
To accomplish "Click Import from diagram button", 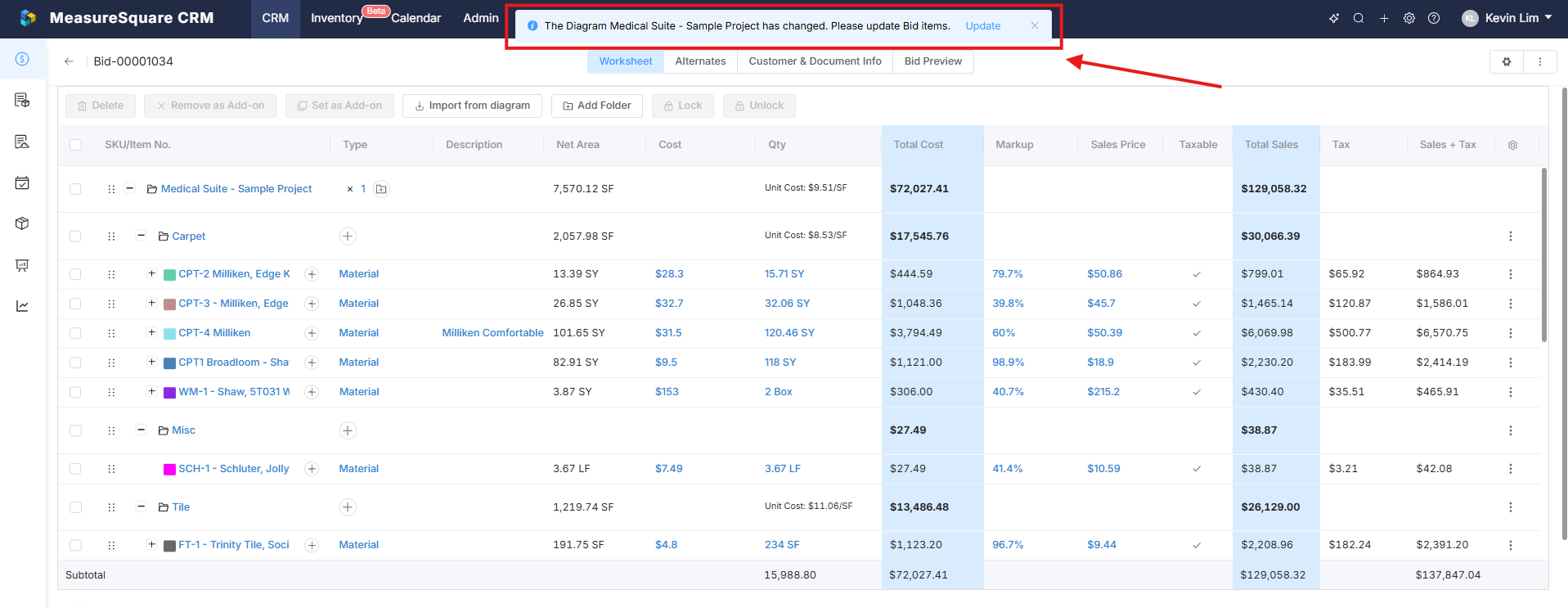I will click(472, 106).
